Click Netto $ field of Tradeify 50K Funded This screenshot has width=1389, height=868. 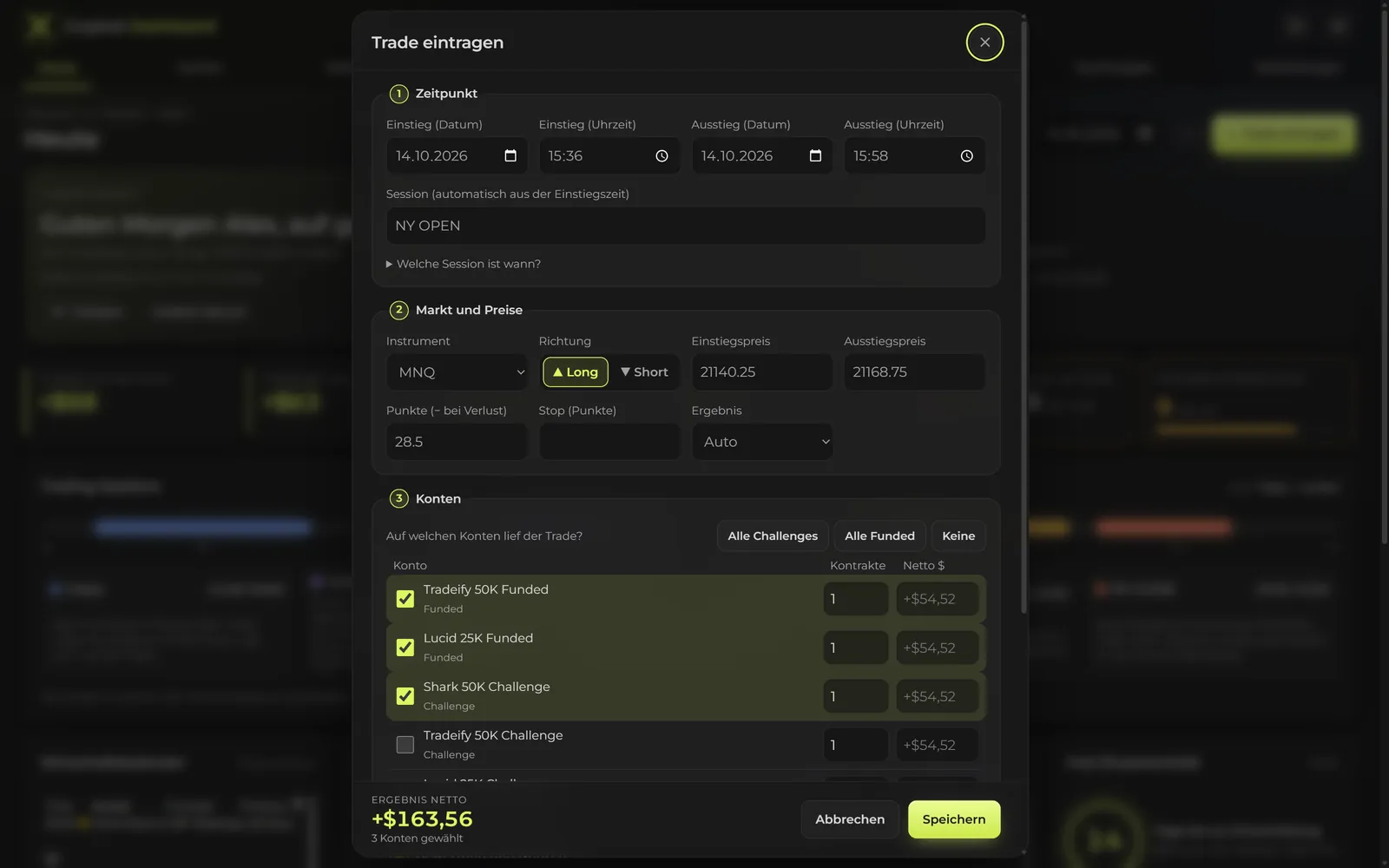[938, 599]
